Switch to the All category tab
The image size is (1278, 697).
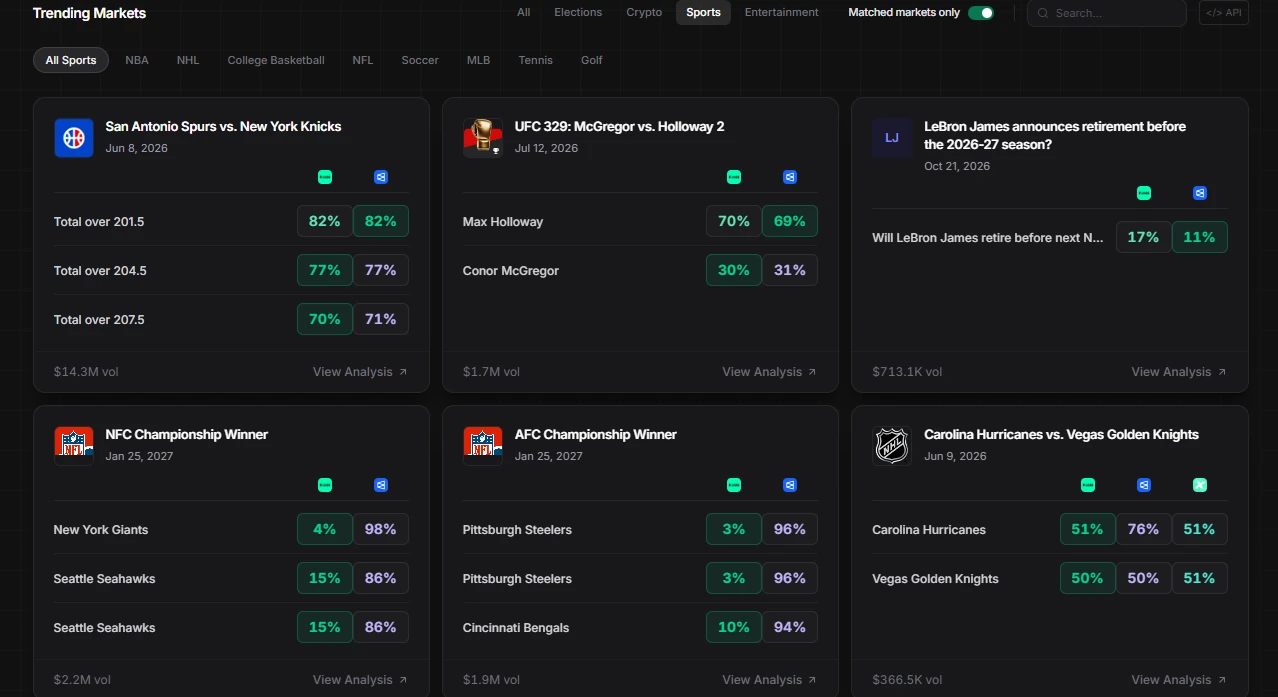(x=524, y=12)
